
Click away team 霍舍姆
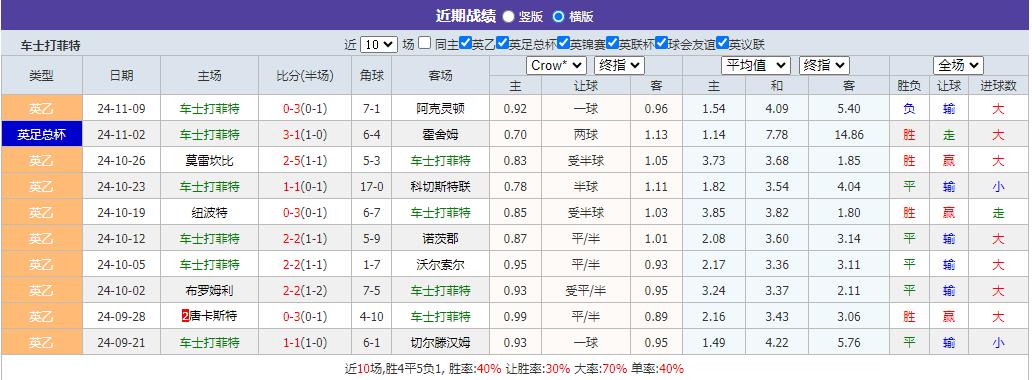coord(440,135)
